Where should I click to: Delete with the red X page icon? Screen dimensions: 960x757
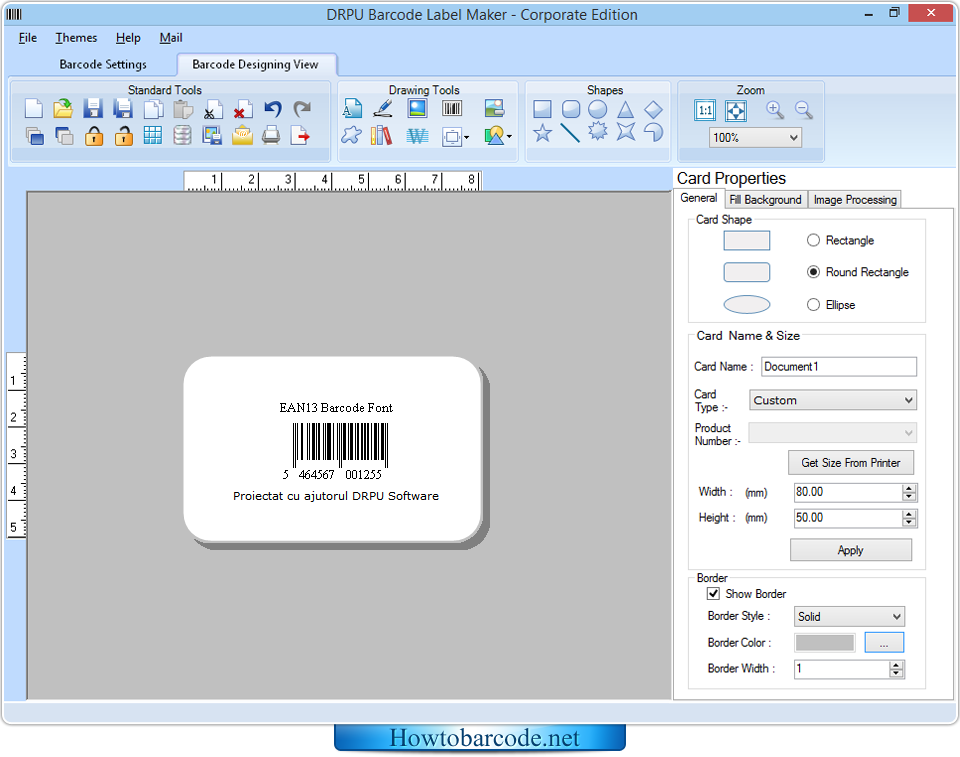(242, 109)
